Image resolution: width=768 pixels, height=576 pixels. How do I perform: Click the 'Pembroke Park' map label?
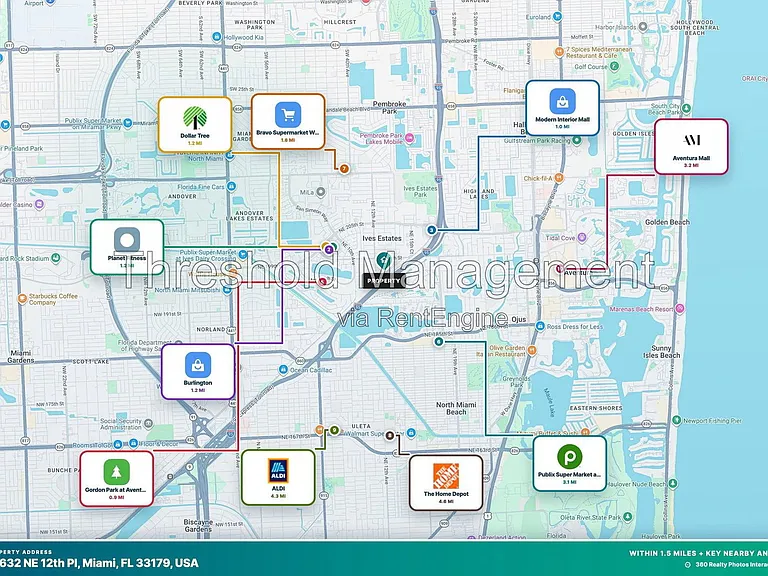tap(389, 107)
